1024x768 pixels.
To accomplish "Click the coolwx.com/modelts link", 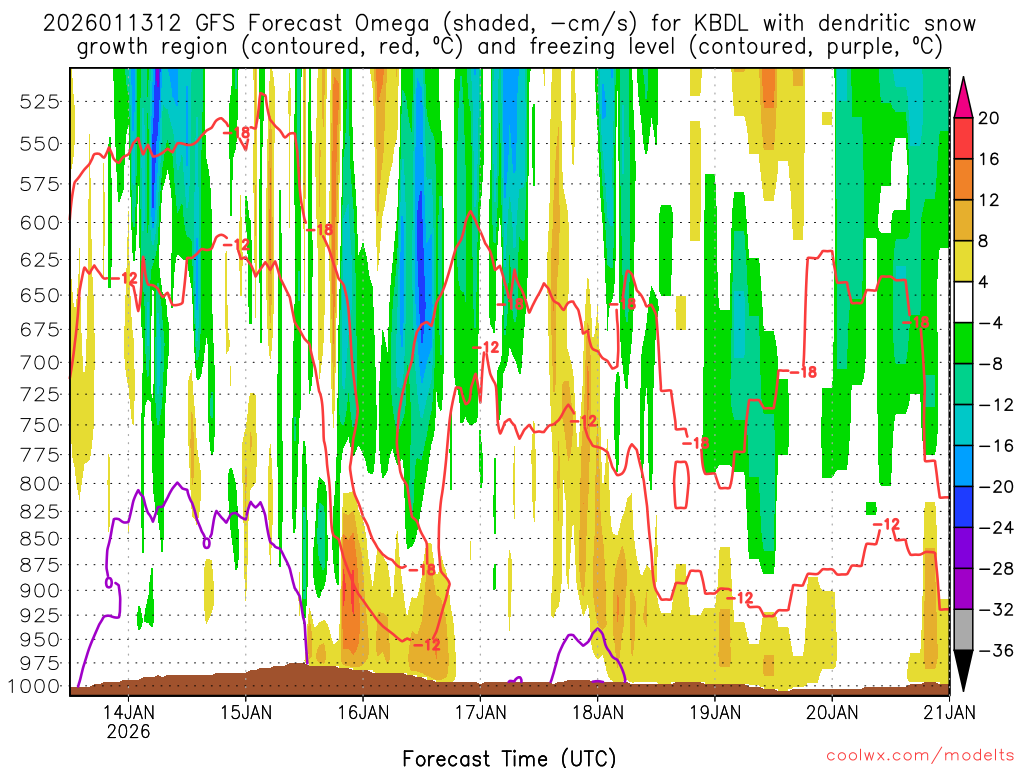I will point(920,756).
